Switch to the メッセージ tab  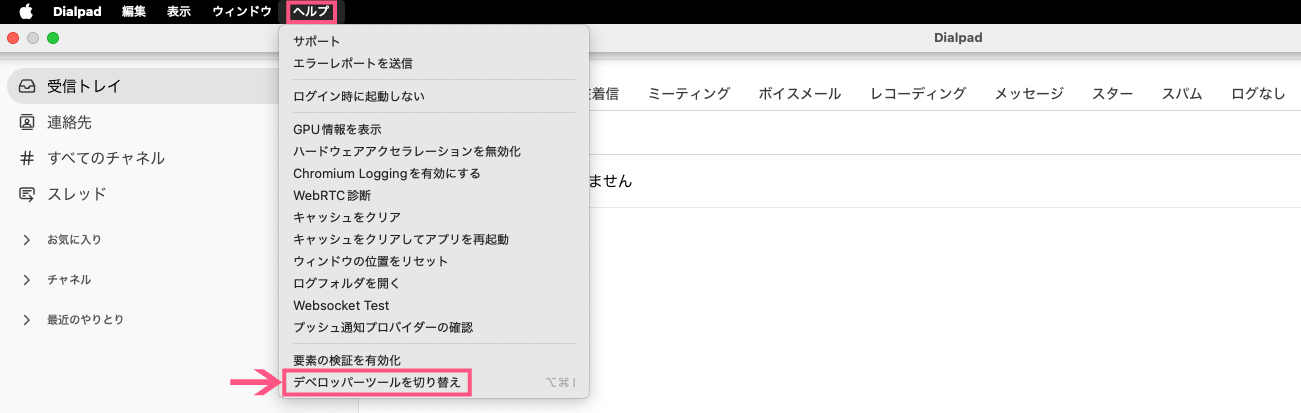click(x=1029, y=94)
